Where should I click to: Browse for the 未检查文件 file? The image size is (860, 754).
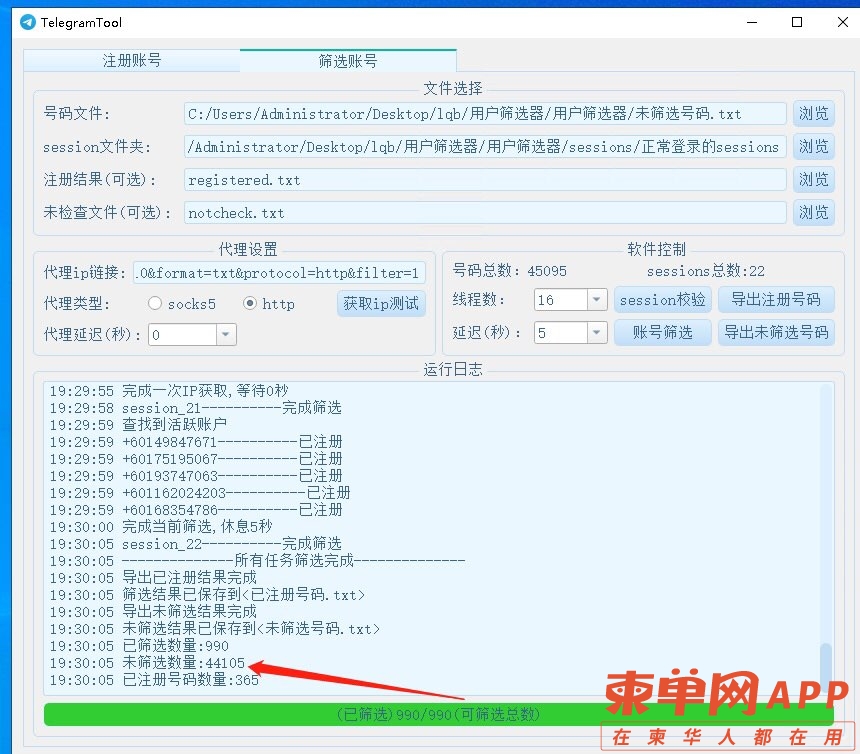[813, 212]
